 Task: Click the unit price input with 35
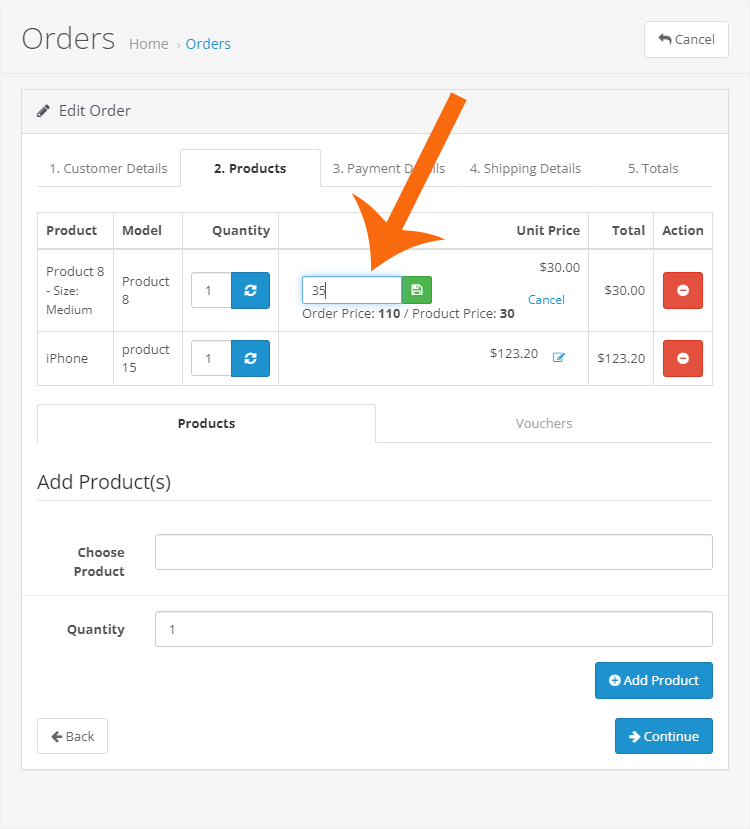[x=352, y=290]
